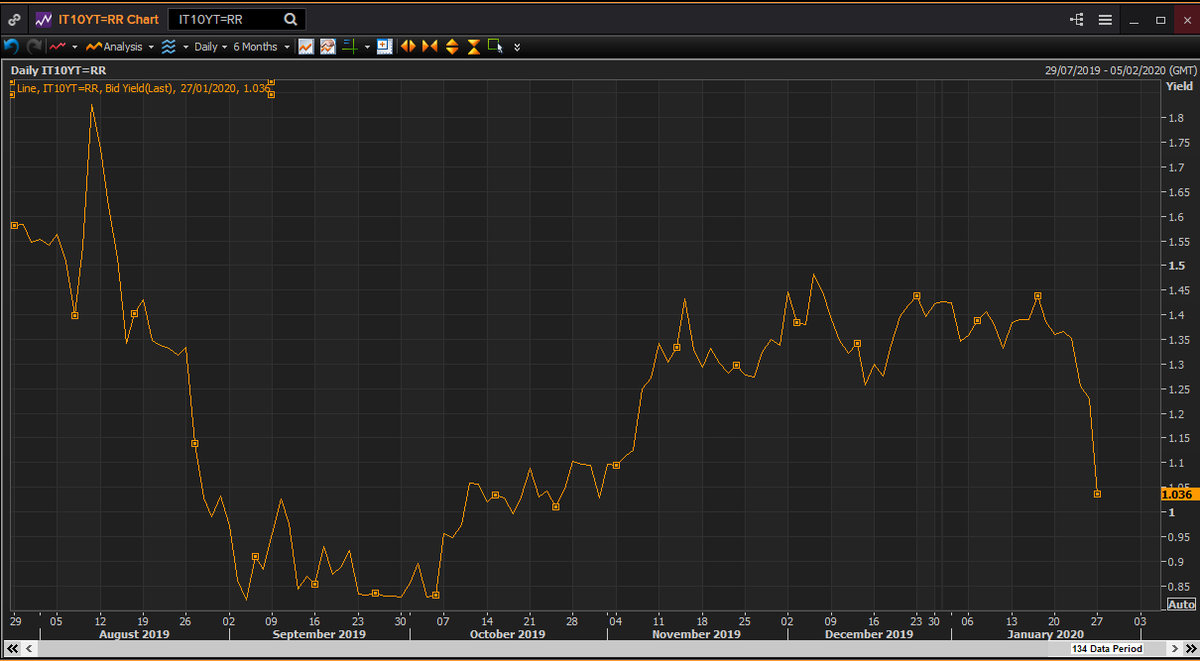This screenshot has width=1200, height=661.
Task: Select the Analysis wave icon
Action: pos(170,46)
